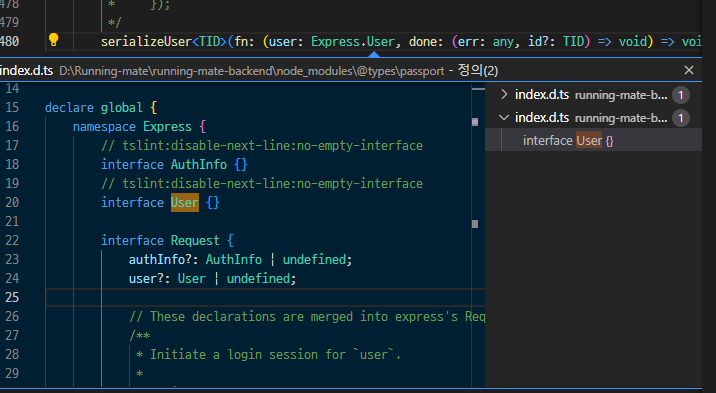Image resolution: width=716 pixels, height=393 pixels.
Task: Select the 'interface User {}' reference result
Action: [594, 140]
